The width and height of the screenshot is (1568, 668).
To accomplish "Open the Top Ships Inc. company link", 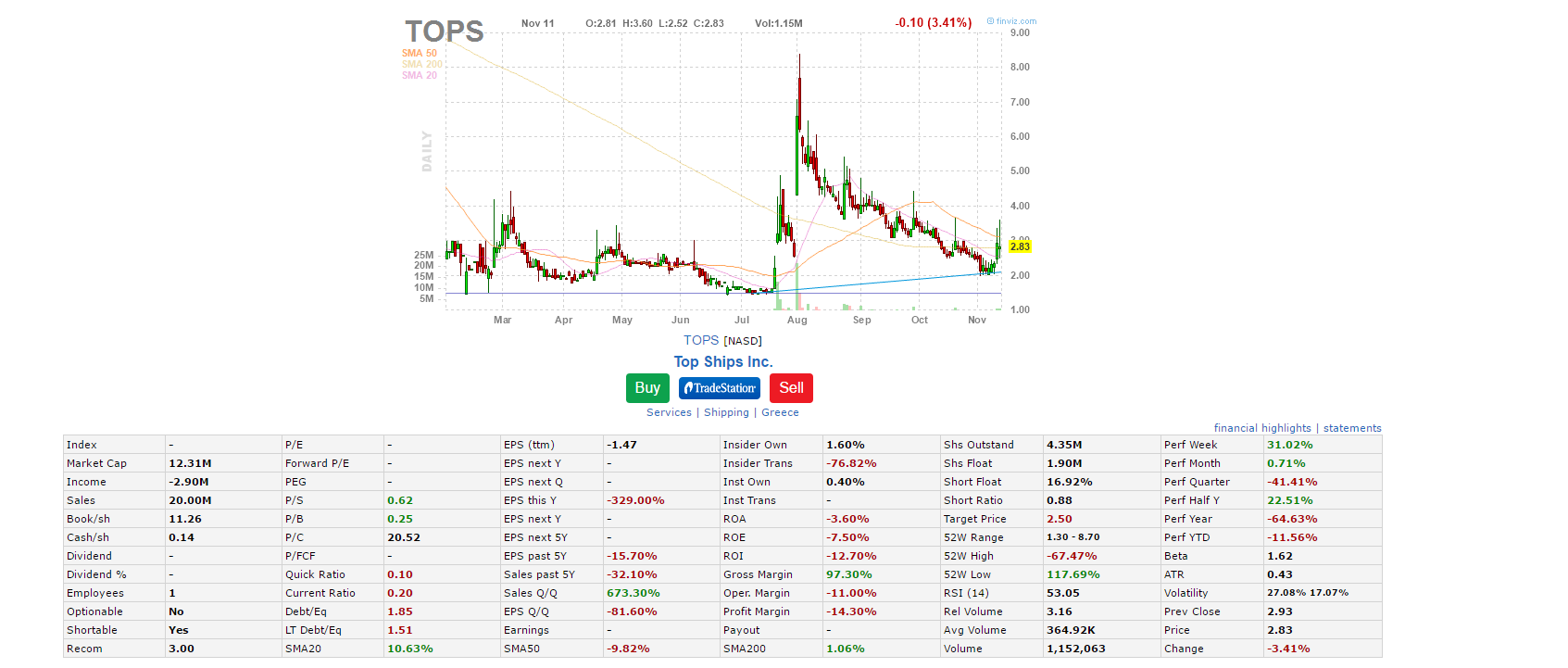I will pos(722,362).
